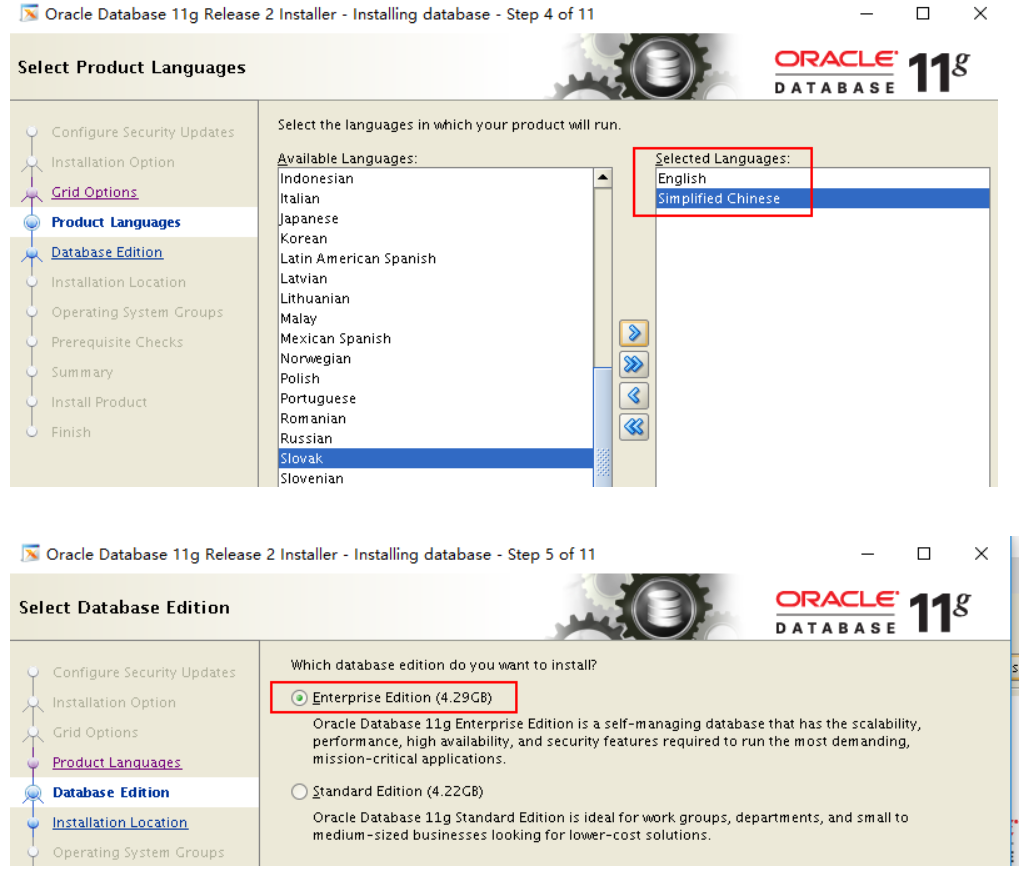Viewport: 1029px width, 874px height.
Task: Click Finish step in Step 4 sidebar
Action: click(71, 432)
